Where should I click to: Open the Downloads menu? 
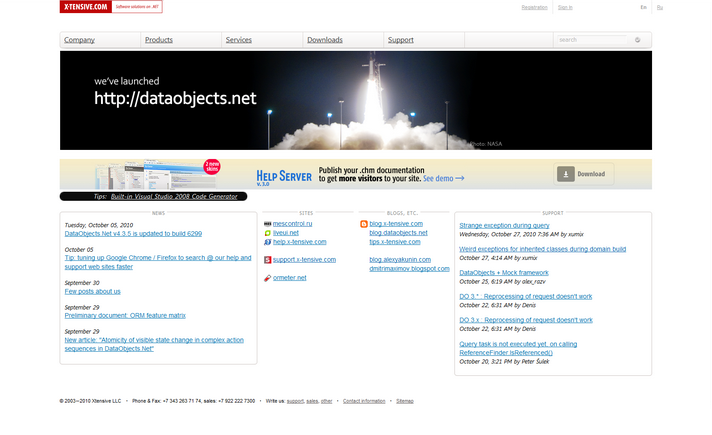[x=325, y=40]
